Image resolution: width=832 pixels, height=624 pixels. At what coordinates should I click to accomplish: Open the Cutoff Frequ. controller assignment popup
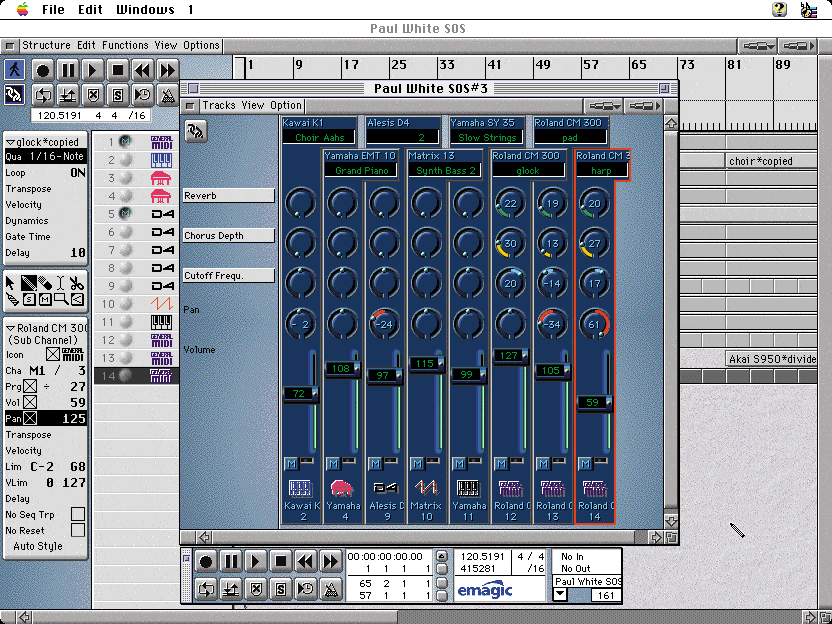pos(229,275)
